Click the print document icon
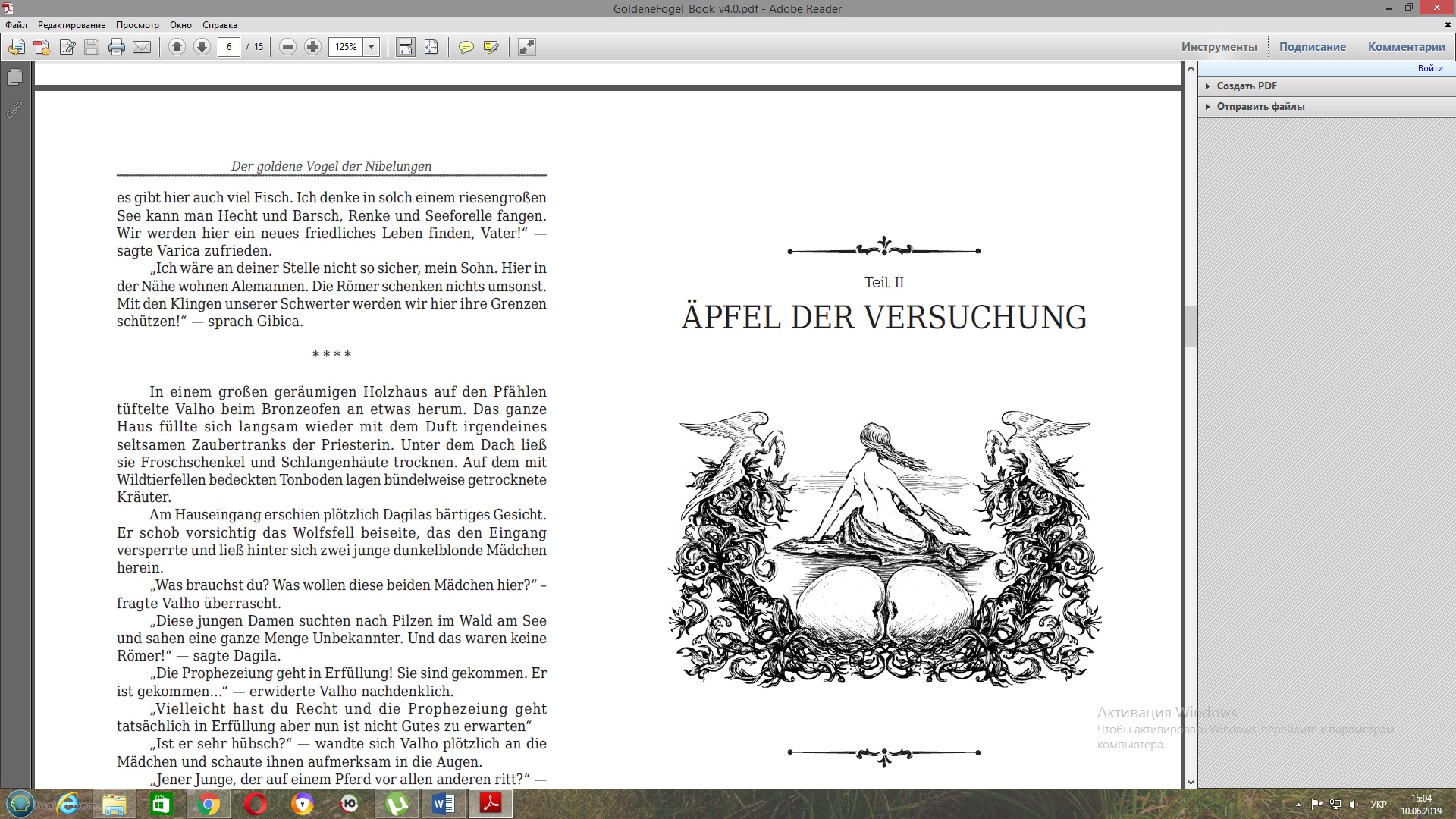The image size is (1456, 819). point(116,47)
